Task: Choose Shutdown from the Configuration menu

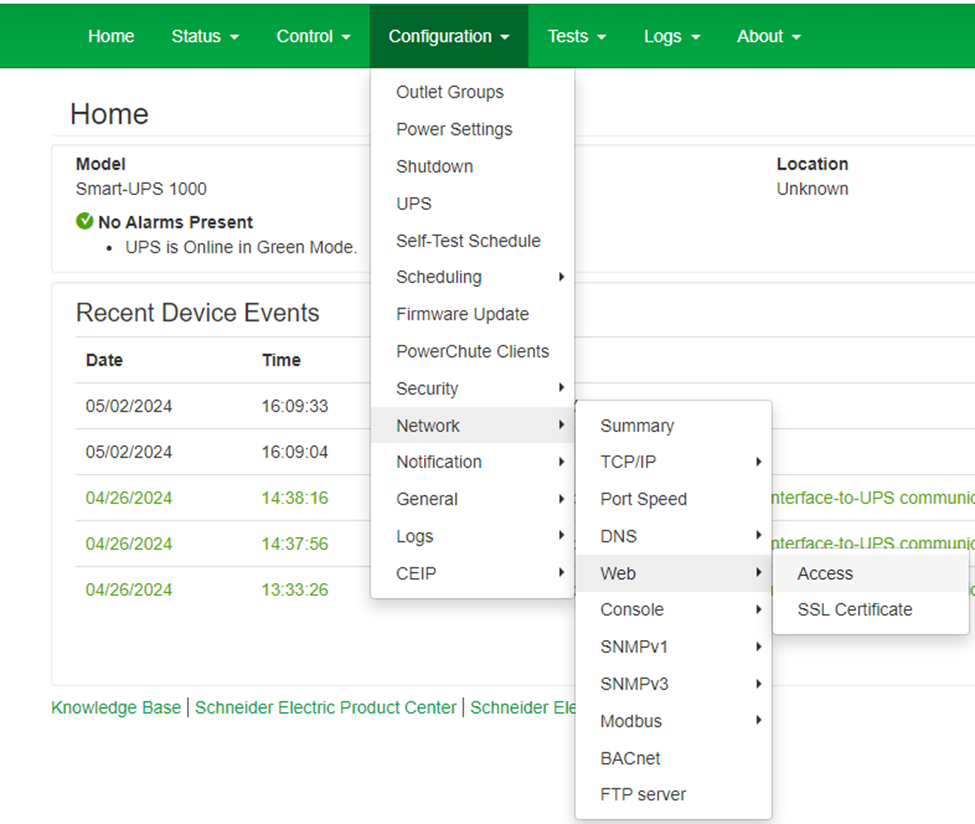Action: [x=472, y=167]
